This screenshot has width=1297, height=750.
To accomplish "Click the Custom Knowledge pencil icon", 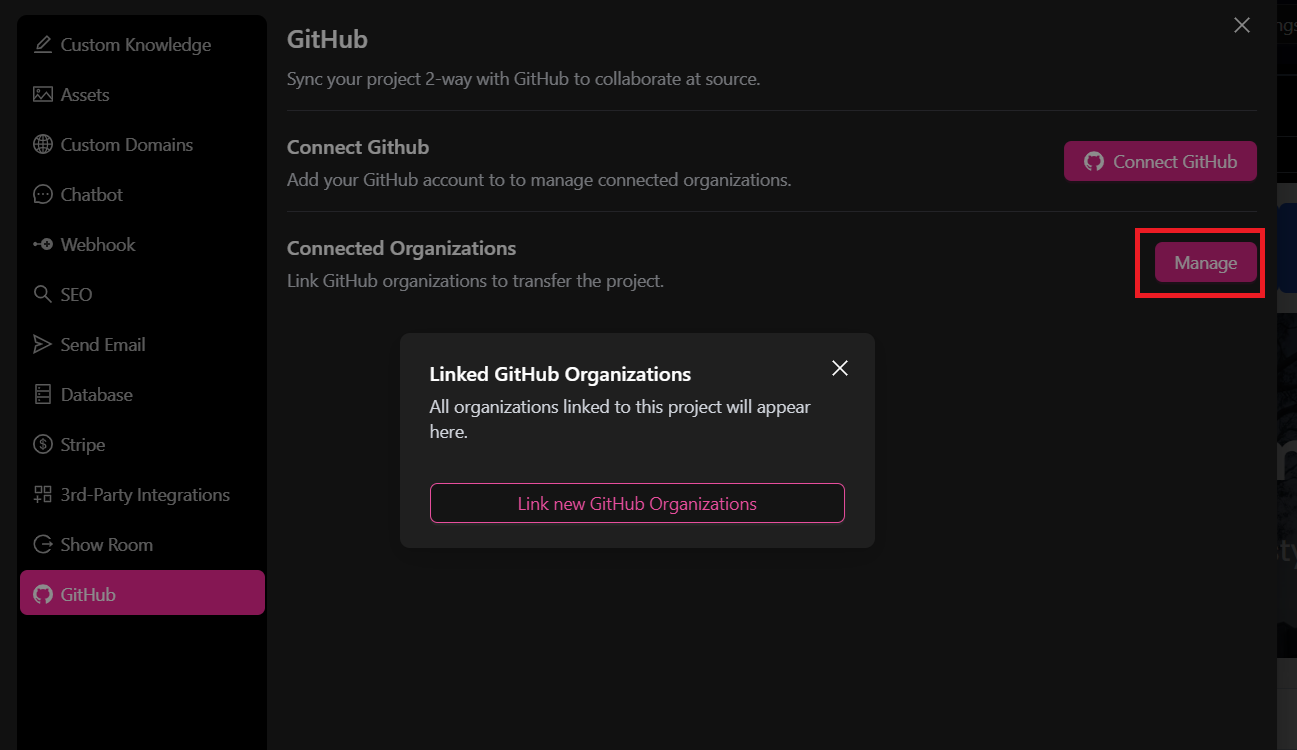I will pyautogui.click(x=42, y=45).
